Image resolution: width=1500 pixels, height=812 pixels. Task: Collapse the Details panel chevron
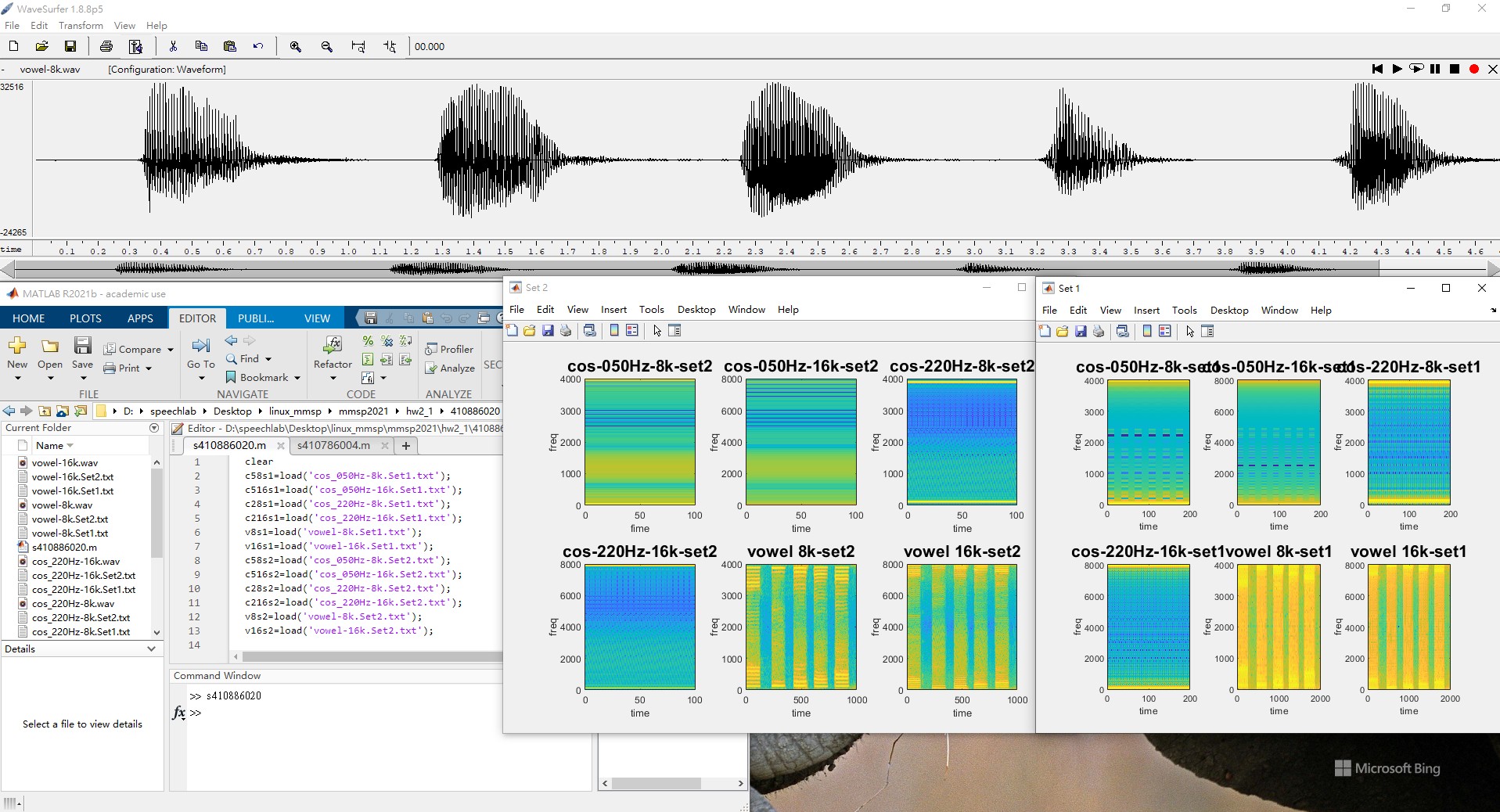tap(151, 649)
